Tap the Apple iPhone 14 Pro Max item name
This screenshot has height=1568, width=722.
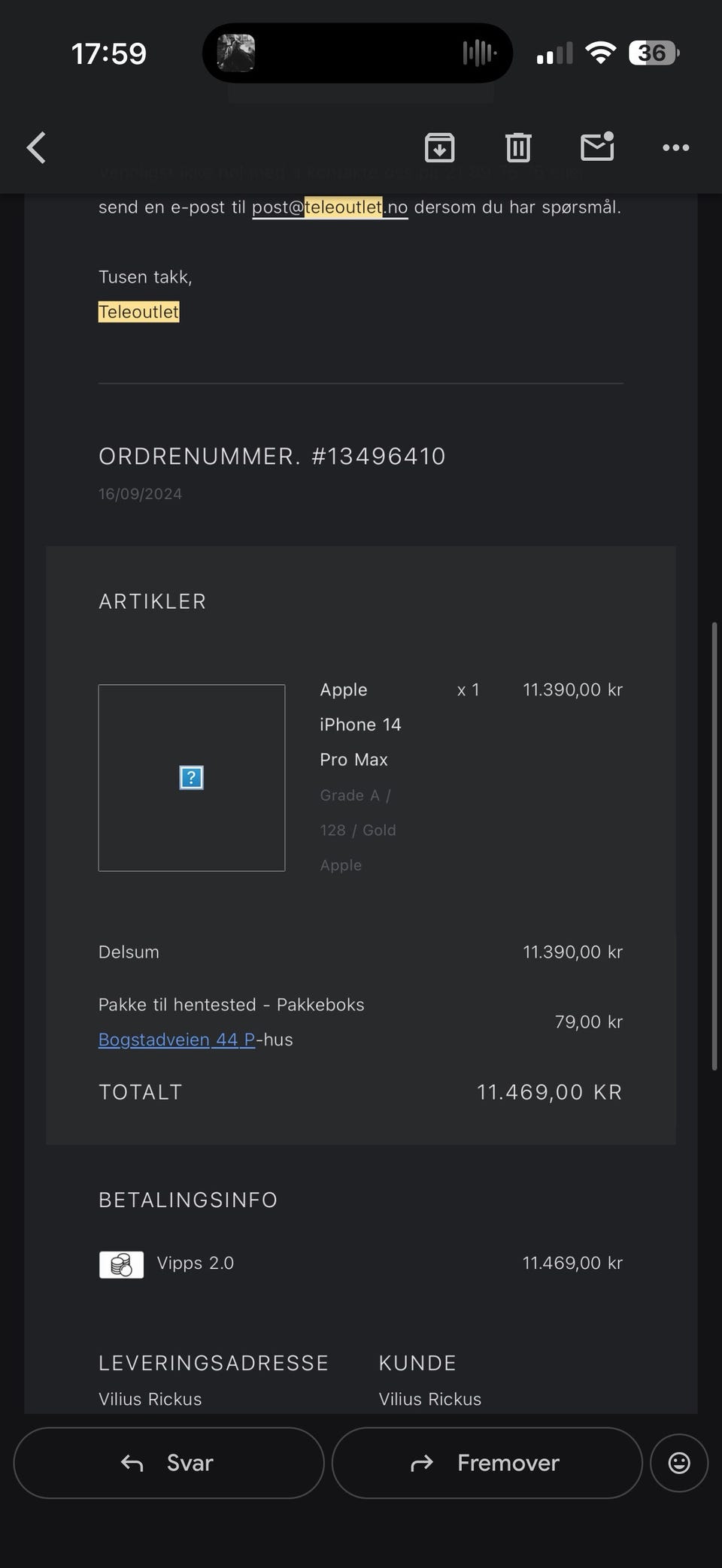(360, 725)
